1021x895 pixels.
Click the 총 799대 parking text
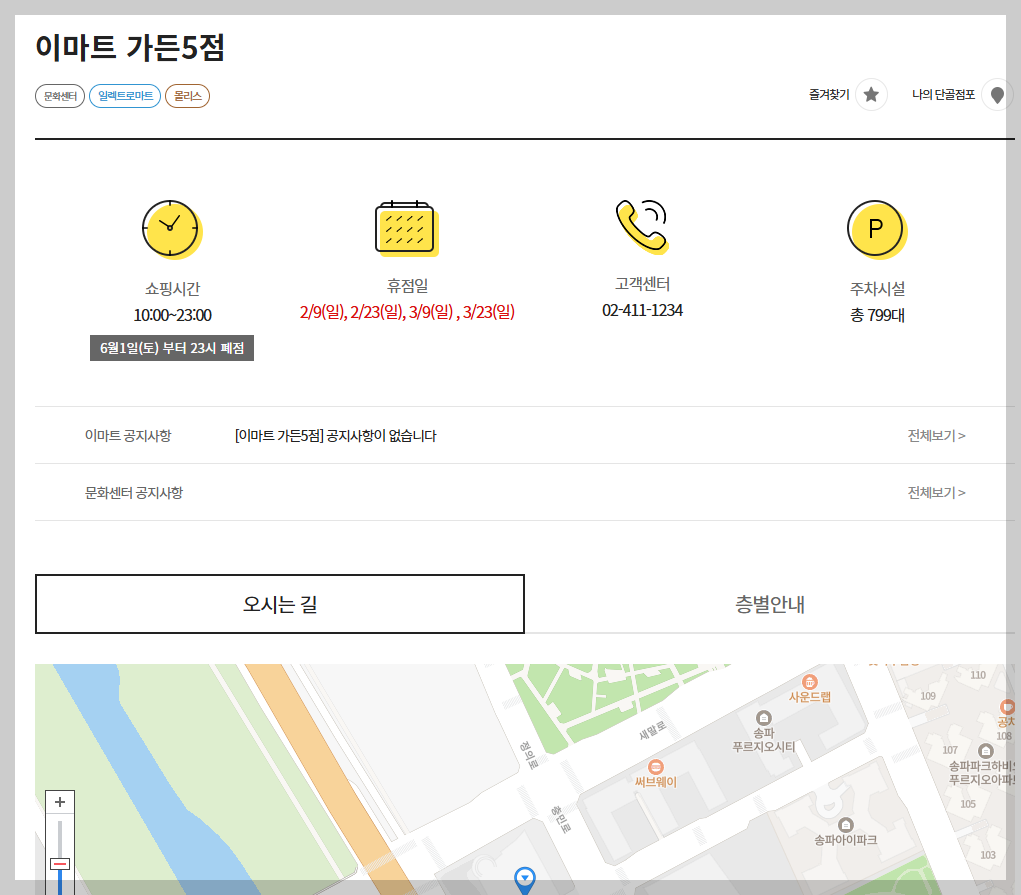tap(877, 315)
